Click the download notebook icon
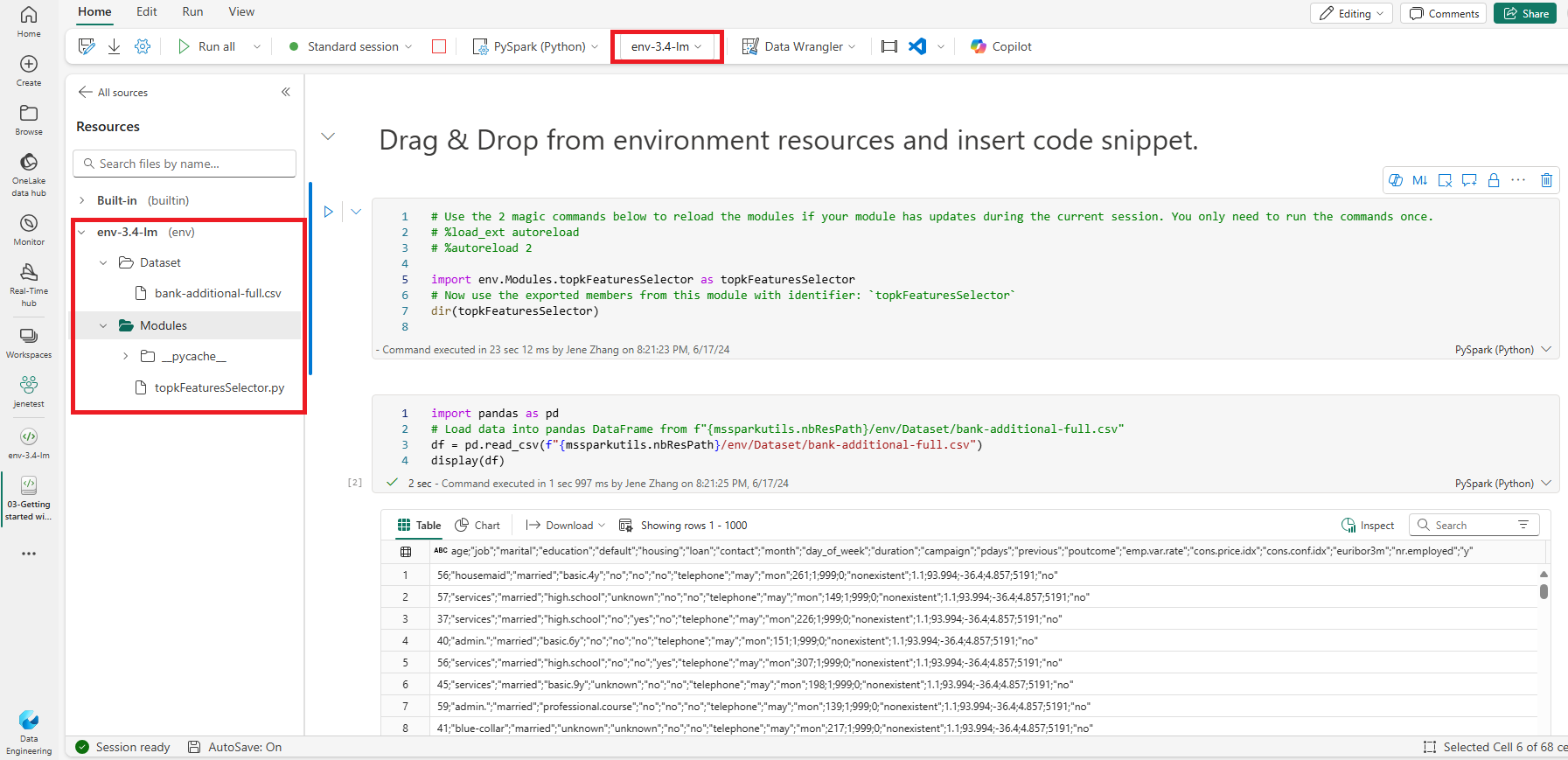1568x760 pixels. tap(114, 46)
